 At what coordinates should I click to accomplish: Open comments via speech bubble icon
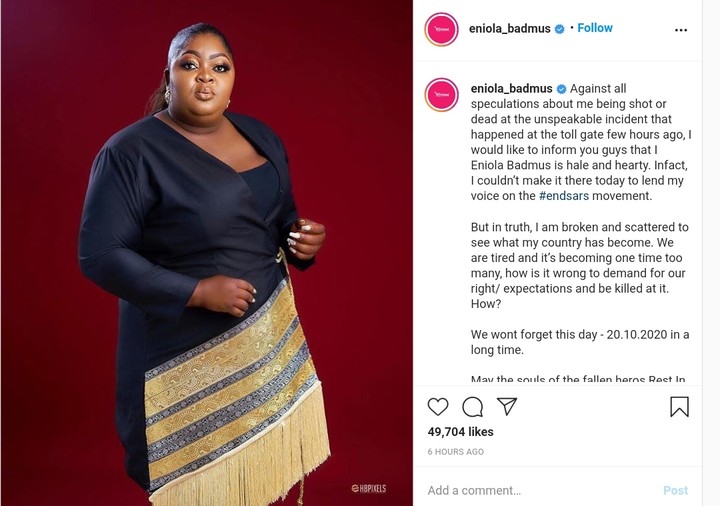click(x=472, y=407)
